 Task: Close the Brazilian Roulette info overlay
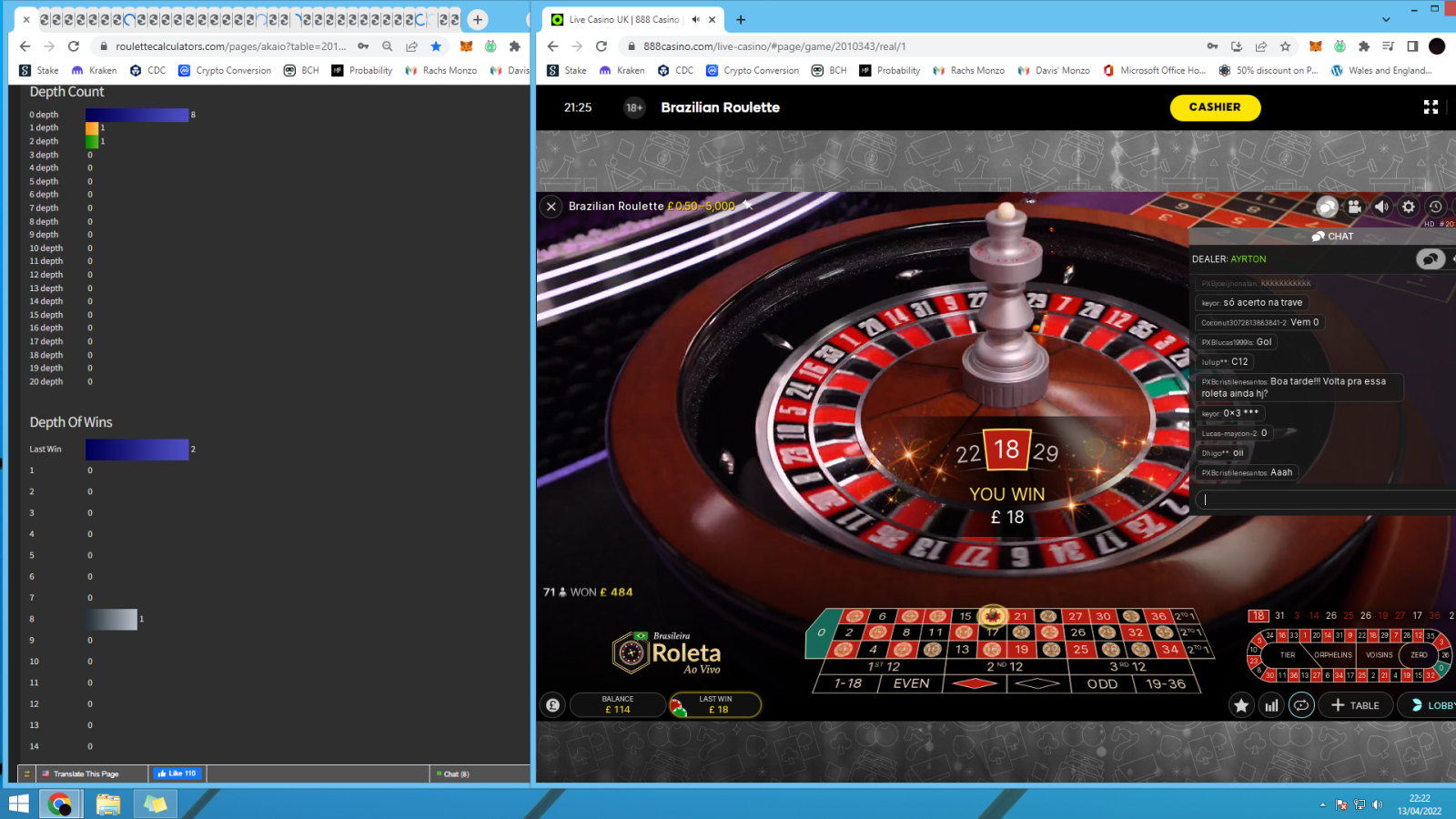pos(551,207)
